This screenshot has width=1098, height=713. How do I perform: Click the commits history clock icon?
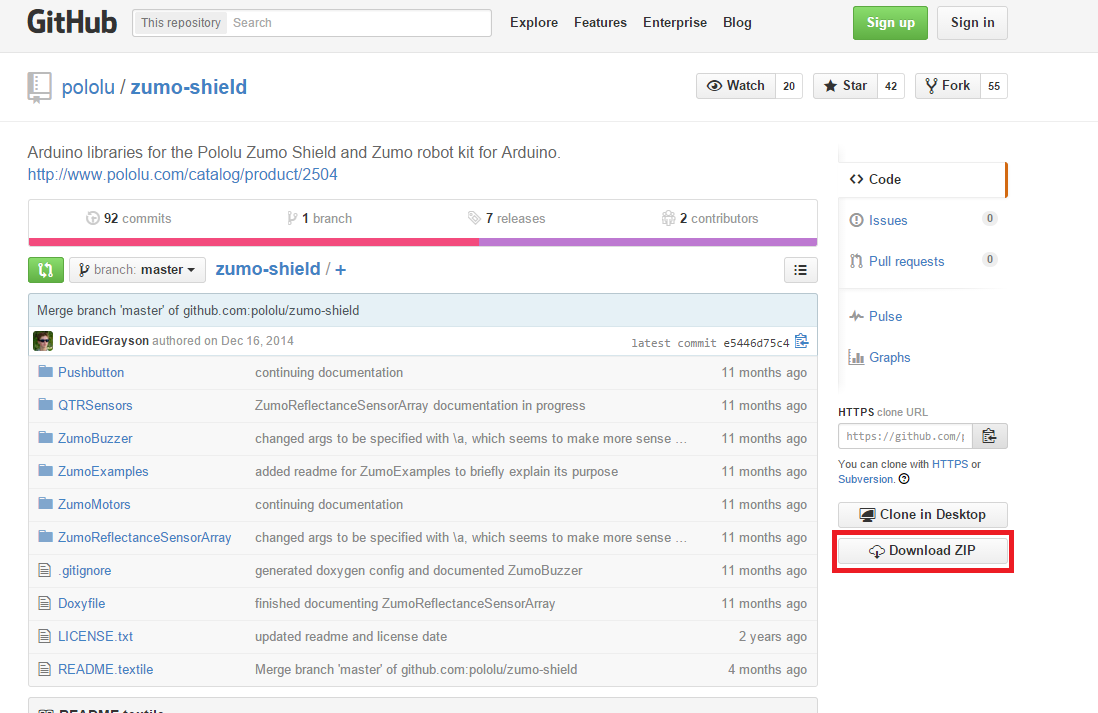(x=92, y=219)
